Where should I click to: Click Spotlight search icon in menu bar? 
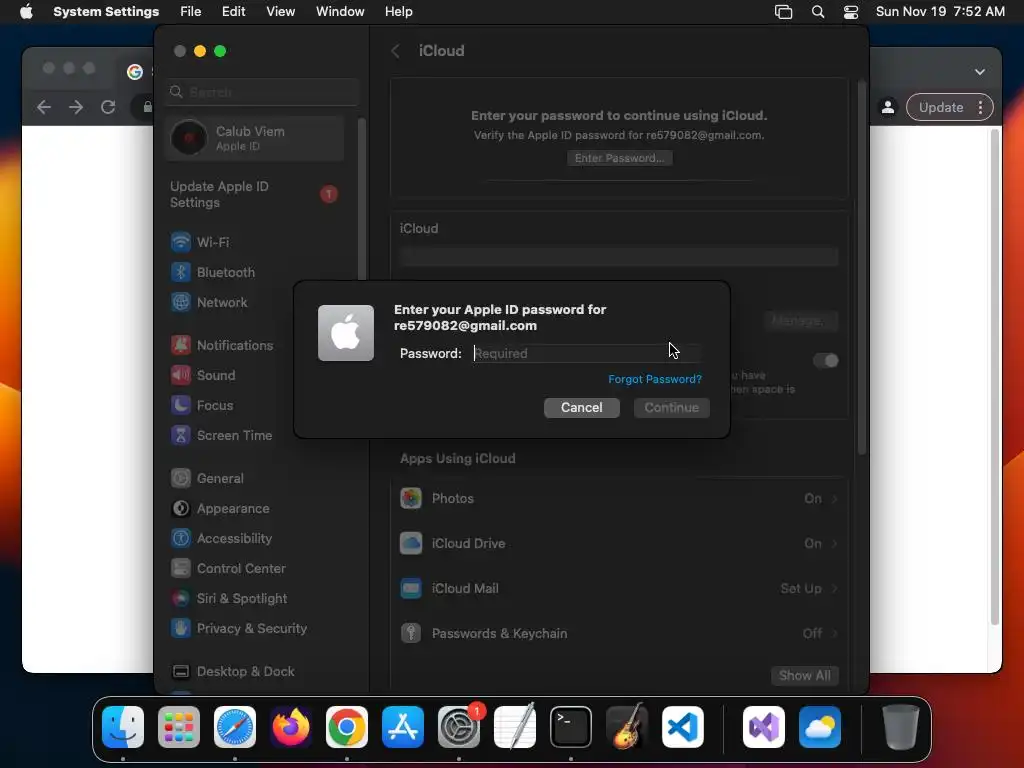coord(818,12)
